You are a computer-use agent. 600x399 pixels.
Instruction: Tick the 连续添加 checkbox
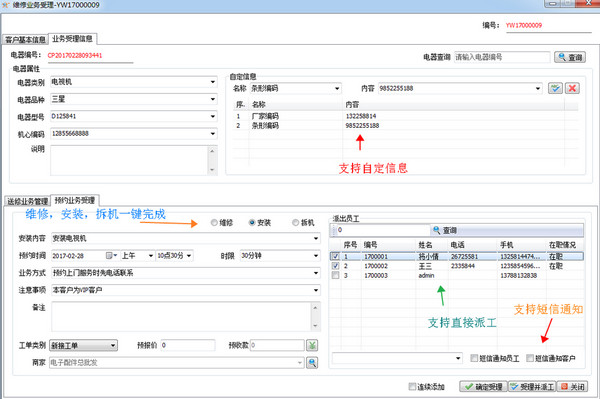[x=412, y=387]
